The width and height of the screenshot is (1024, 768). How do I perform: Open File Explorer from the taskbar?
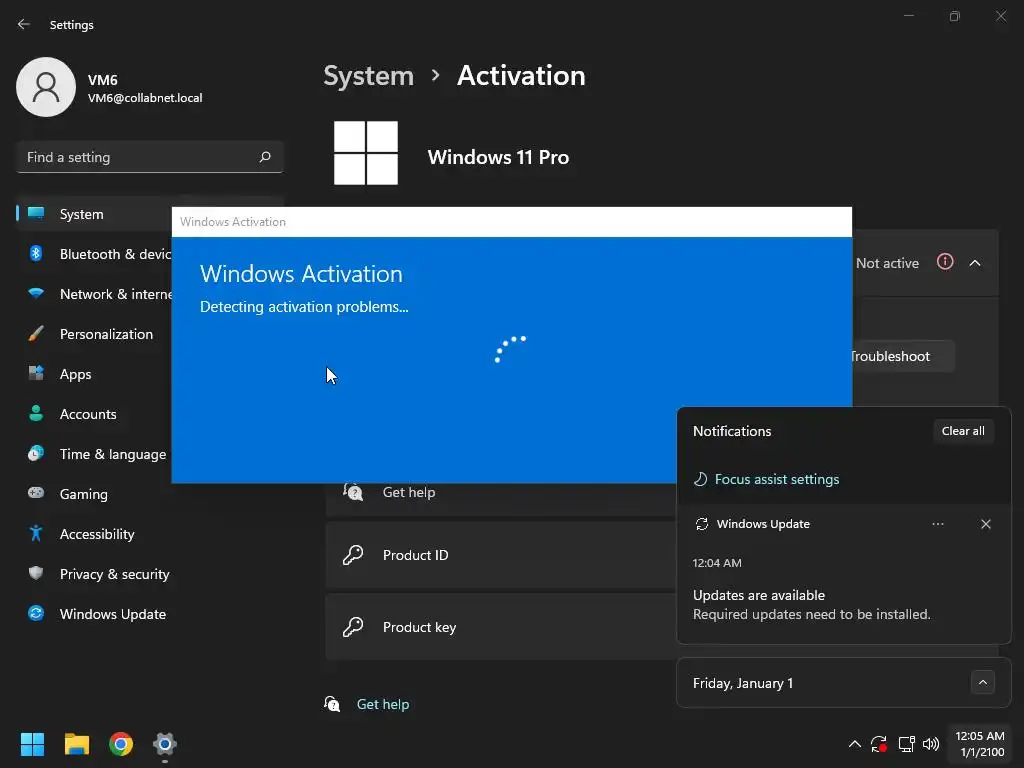coord(76,744)
